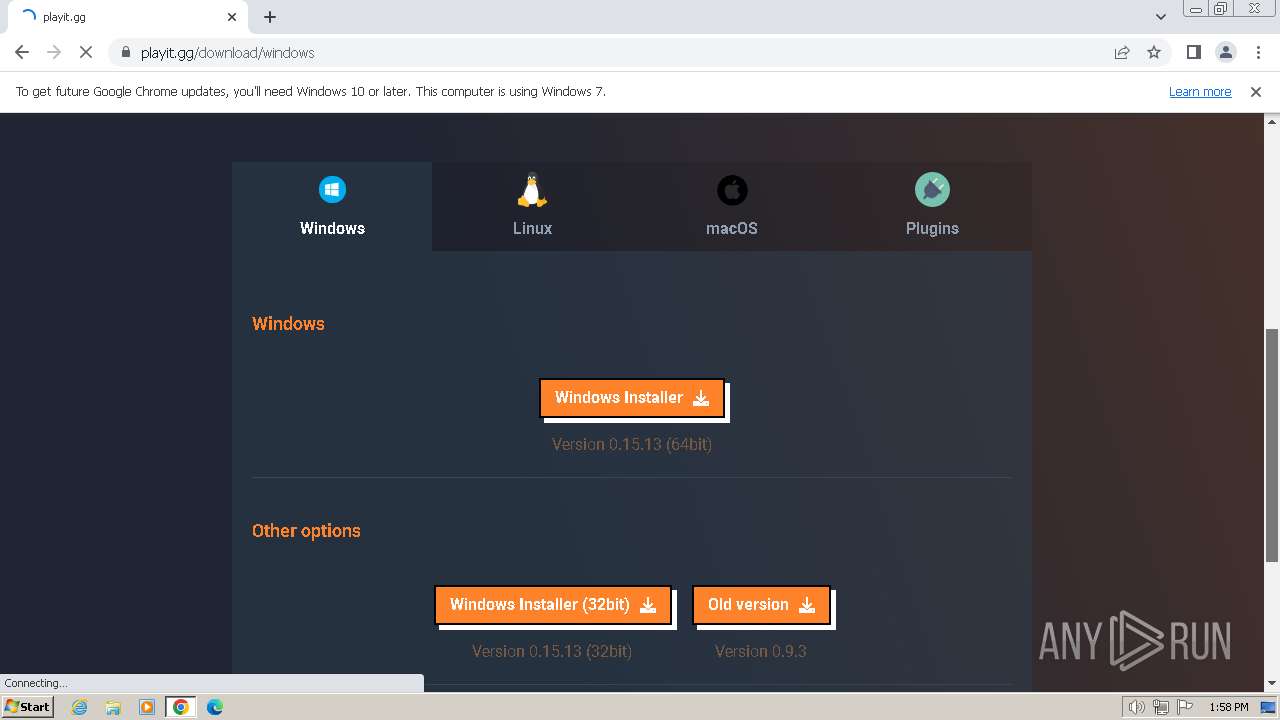Go back to the previous page
This screenshot has height=720, width=1280.
click(22, 53)
